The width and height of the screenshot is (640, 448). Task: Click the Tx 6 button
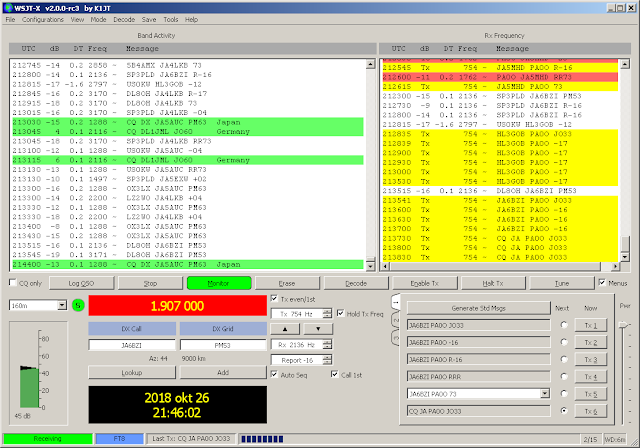click(x=591, y=411)
